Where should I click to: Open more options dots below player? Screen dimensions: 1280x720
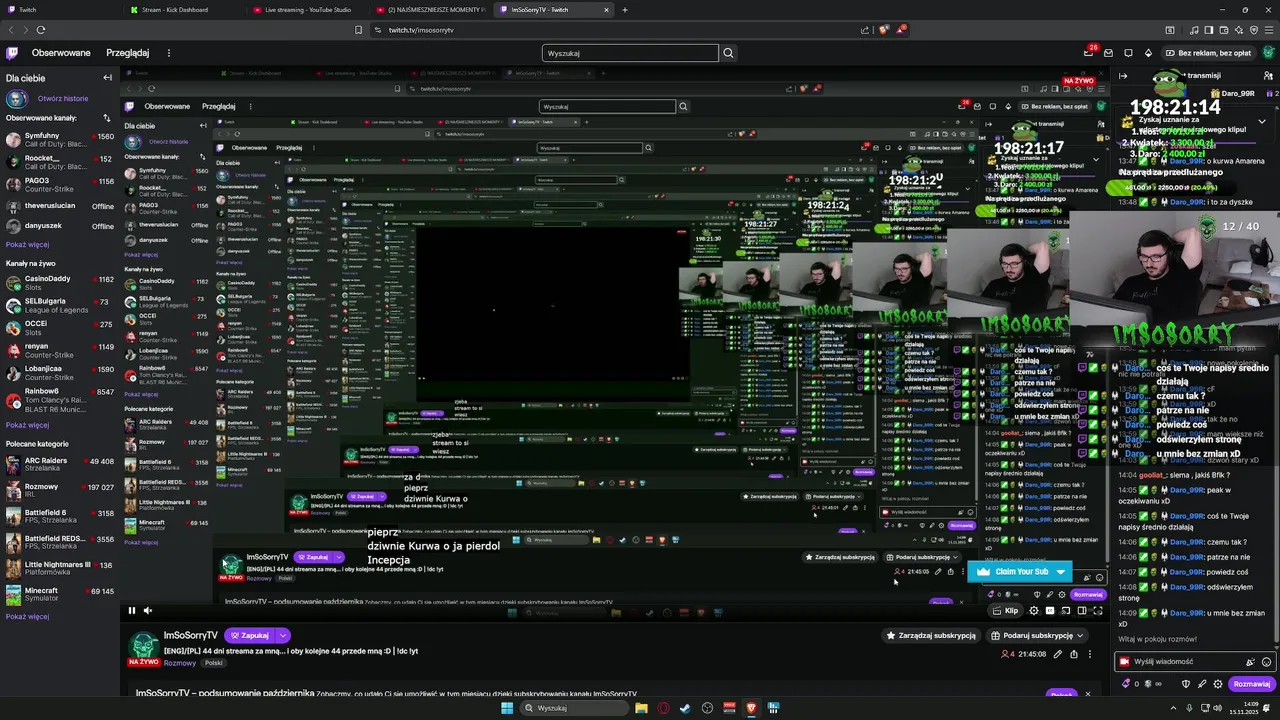(1090, 654)
